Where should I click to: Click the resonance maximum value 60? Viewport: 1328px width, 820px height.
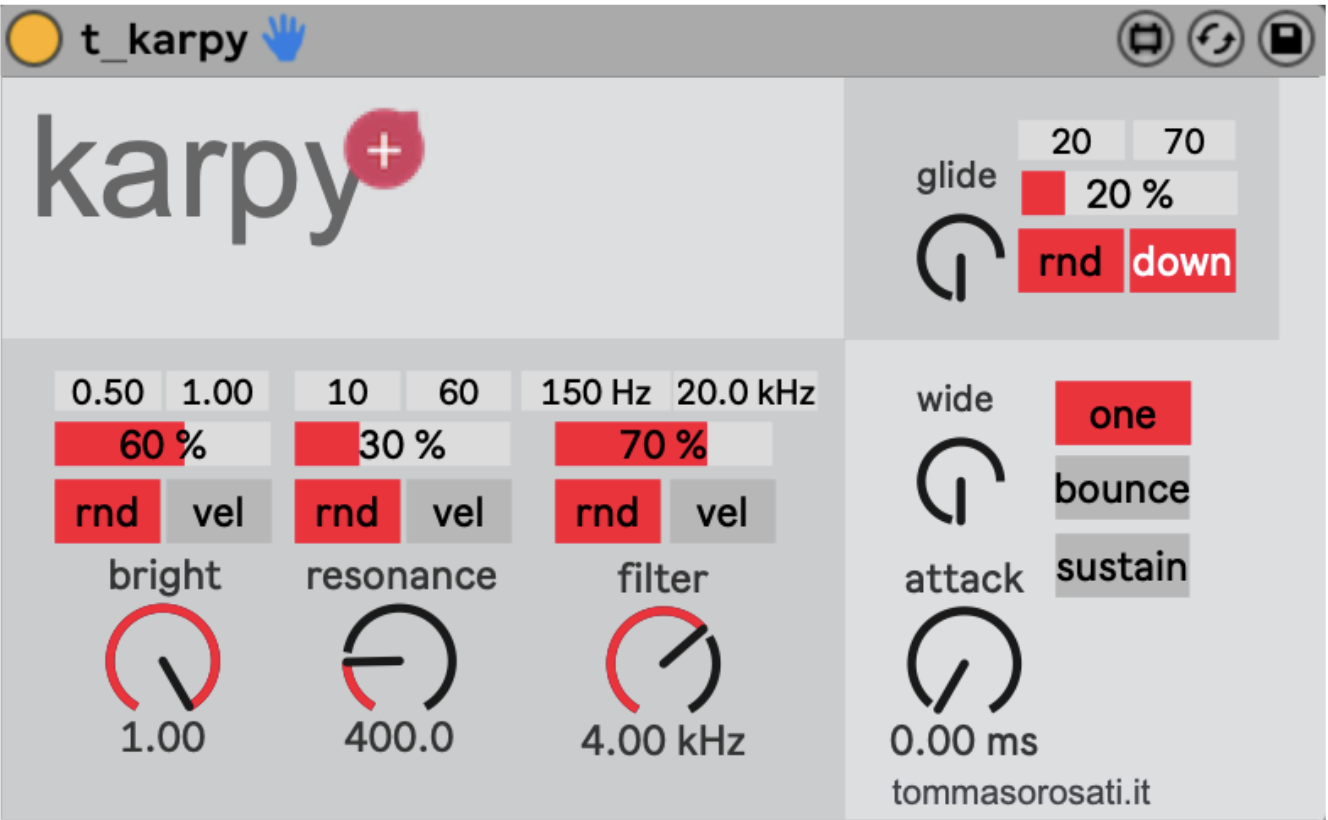[458, 392]
